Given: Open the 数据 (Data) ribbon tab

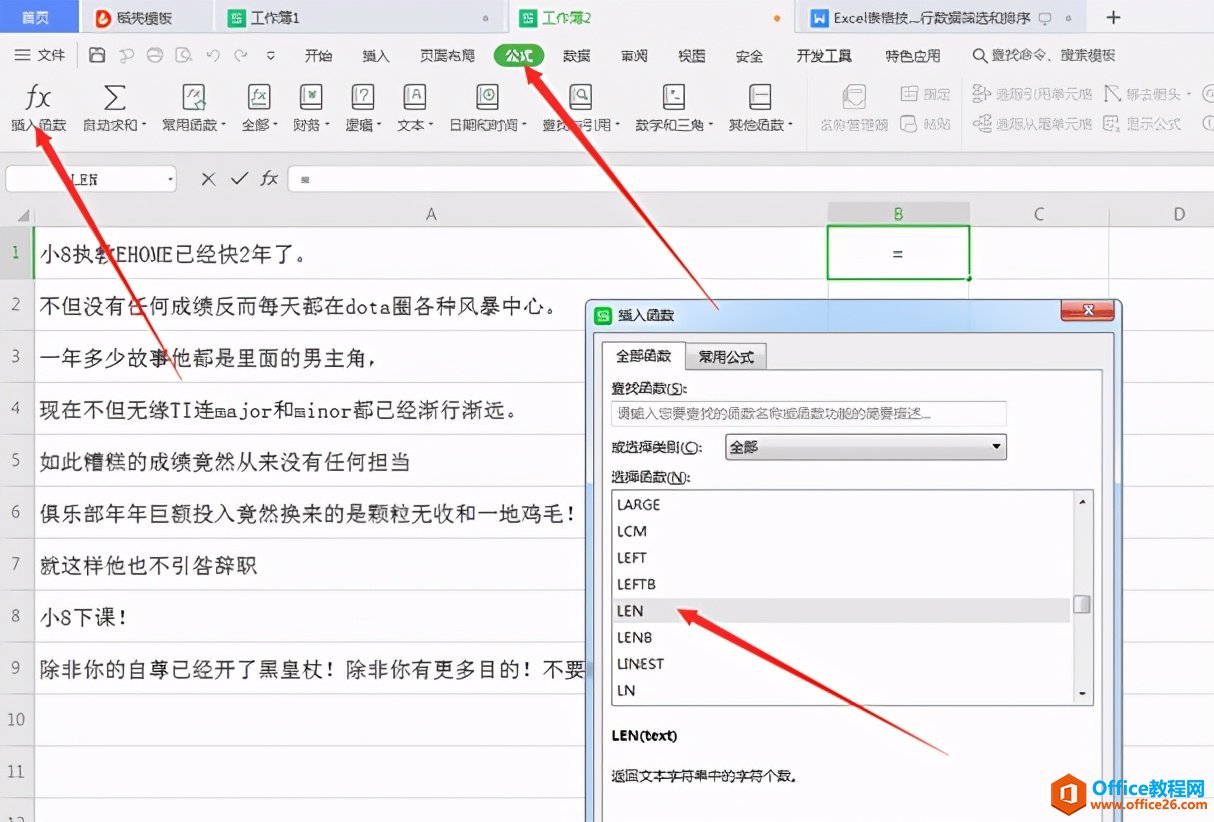Looking at the screenshot, I should click(x=577, y=56).
